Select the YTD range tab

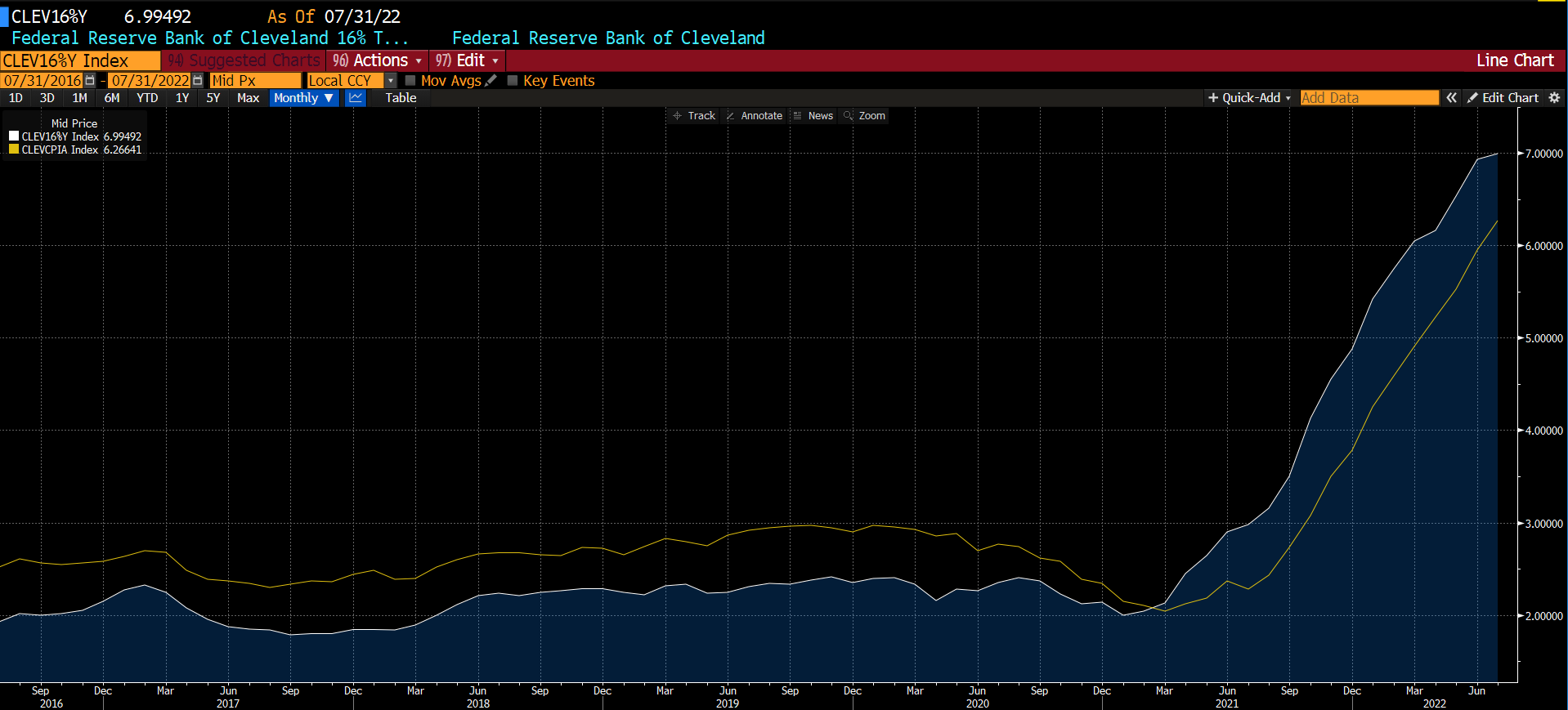point(147,98)
